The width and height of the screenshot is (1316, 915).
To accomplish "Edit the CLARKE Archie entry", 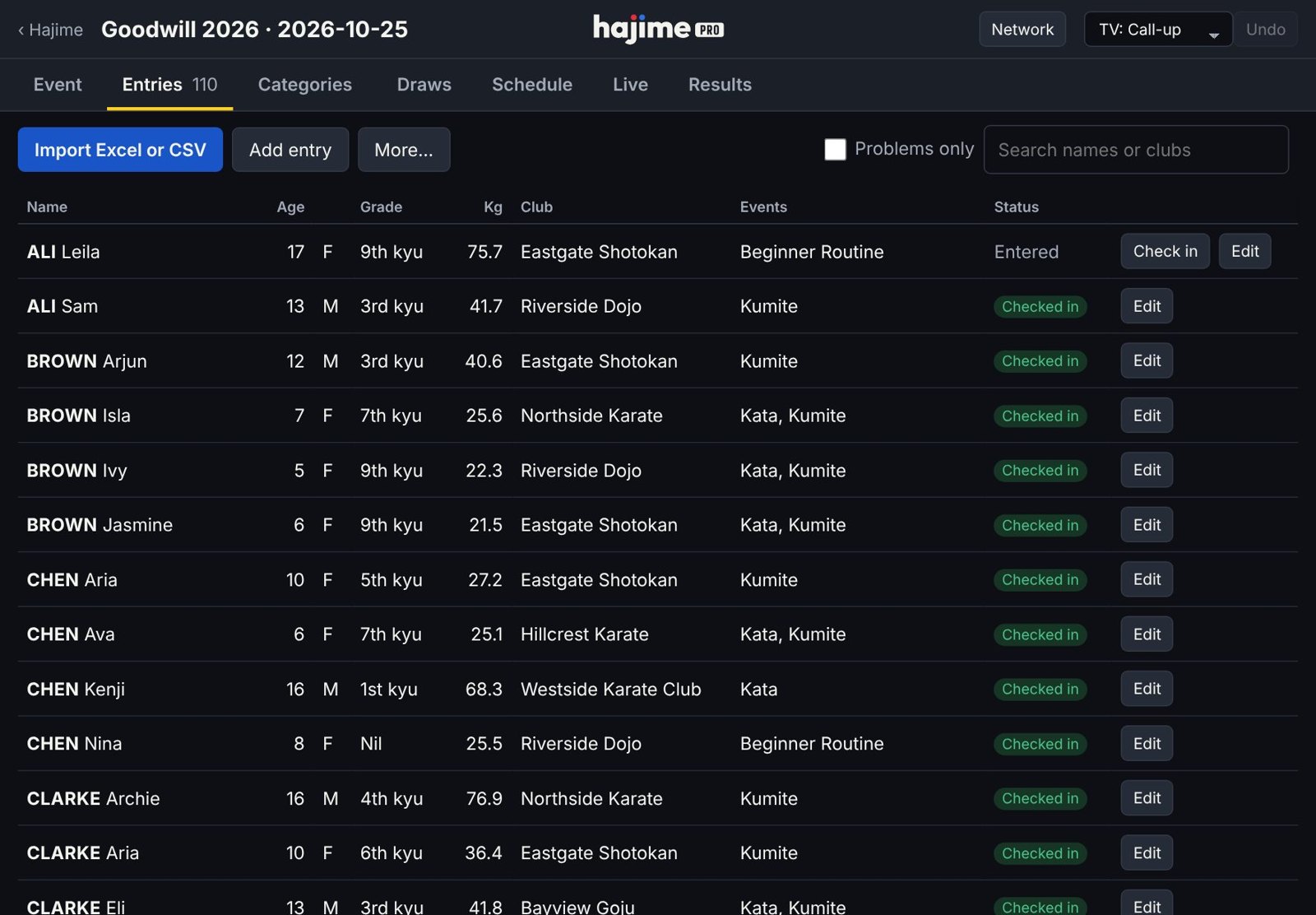I will pyautogui.click(x=1147, y=798).
